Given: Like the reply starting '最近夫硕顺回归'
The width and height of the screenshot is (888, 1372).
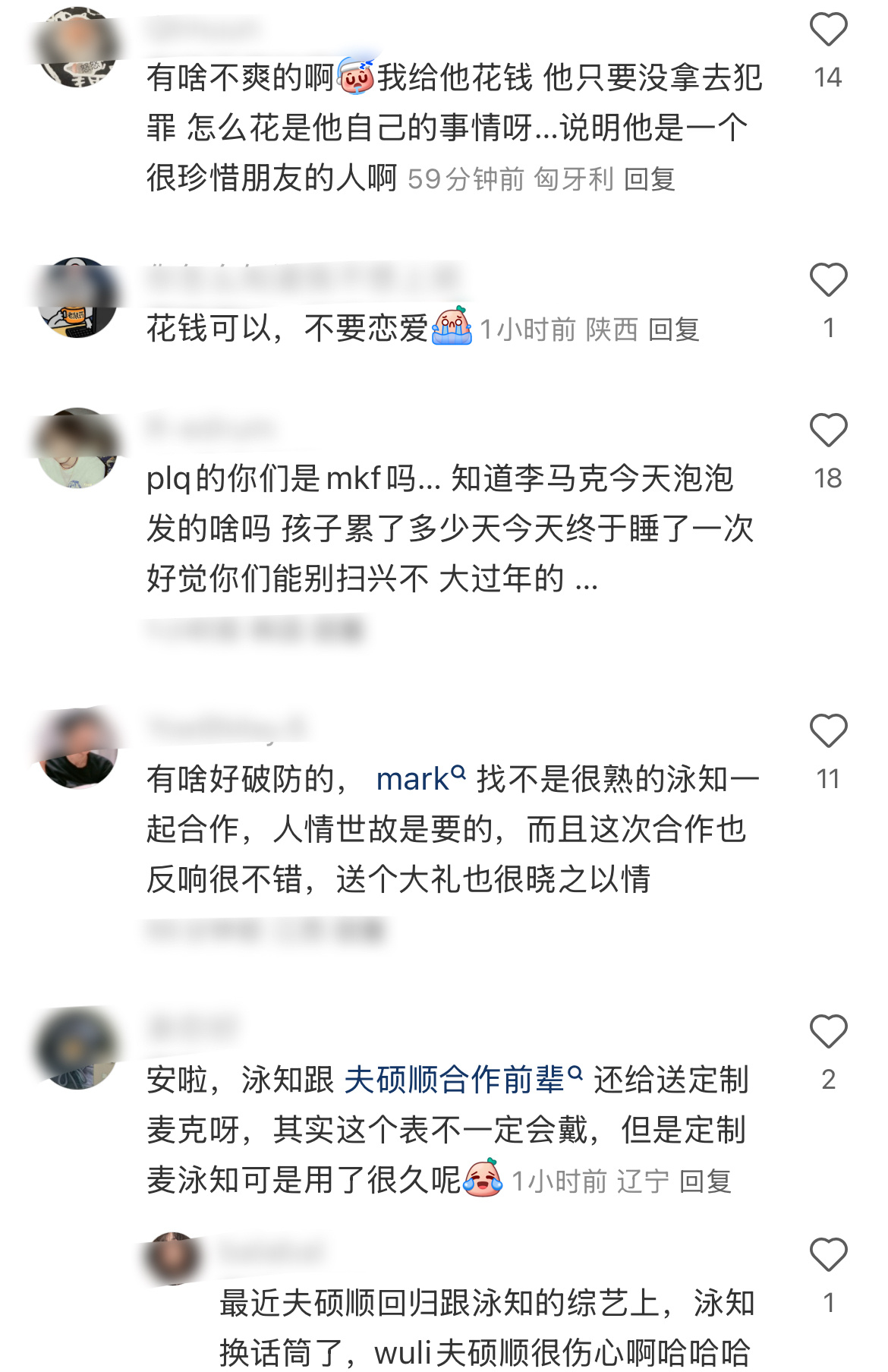Looking at the screenshot, I should (x=828, y=1254).
